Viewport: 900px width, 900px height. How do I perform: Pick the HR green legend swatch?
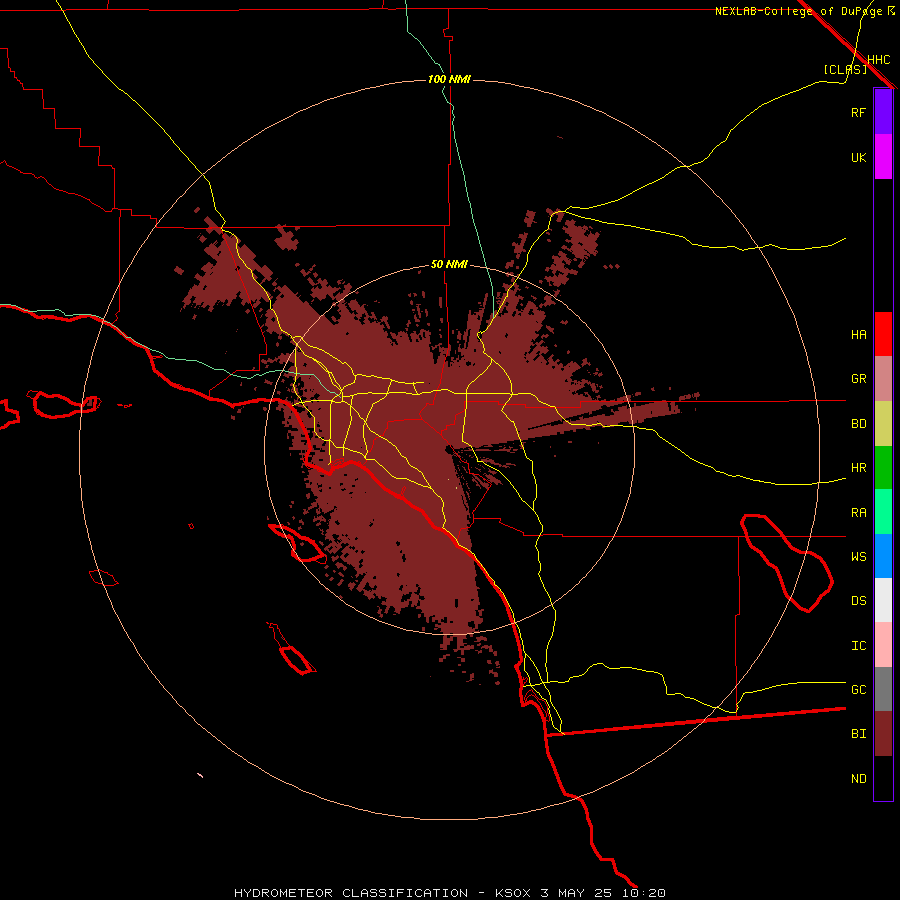pyautogui.click(x=883, y=468)
